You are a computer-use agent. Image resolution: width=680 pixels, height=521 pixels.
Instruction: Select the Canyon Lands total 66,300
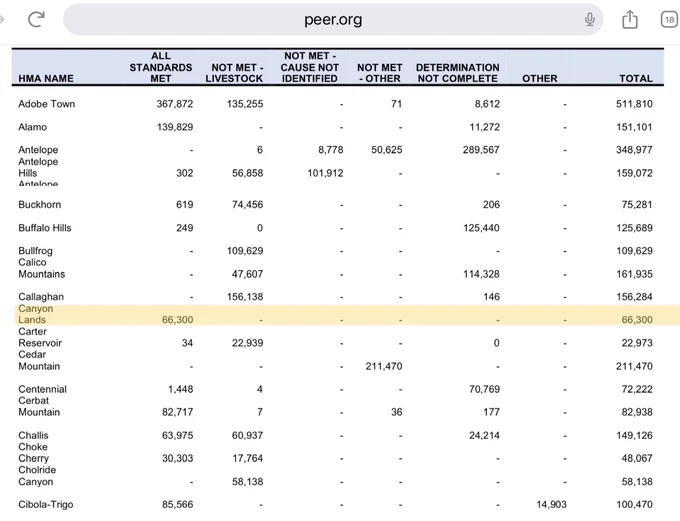click(637, 320)
